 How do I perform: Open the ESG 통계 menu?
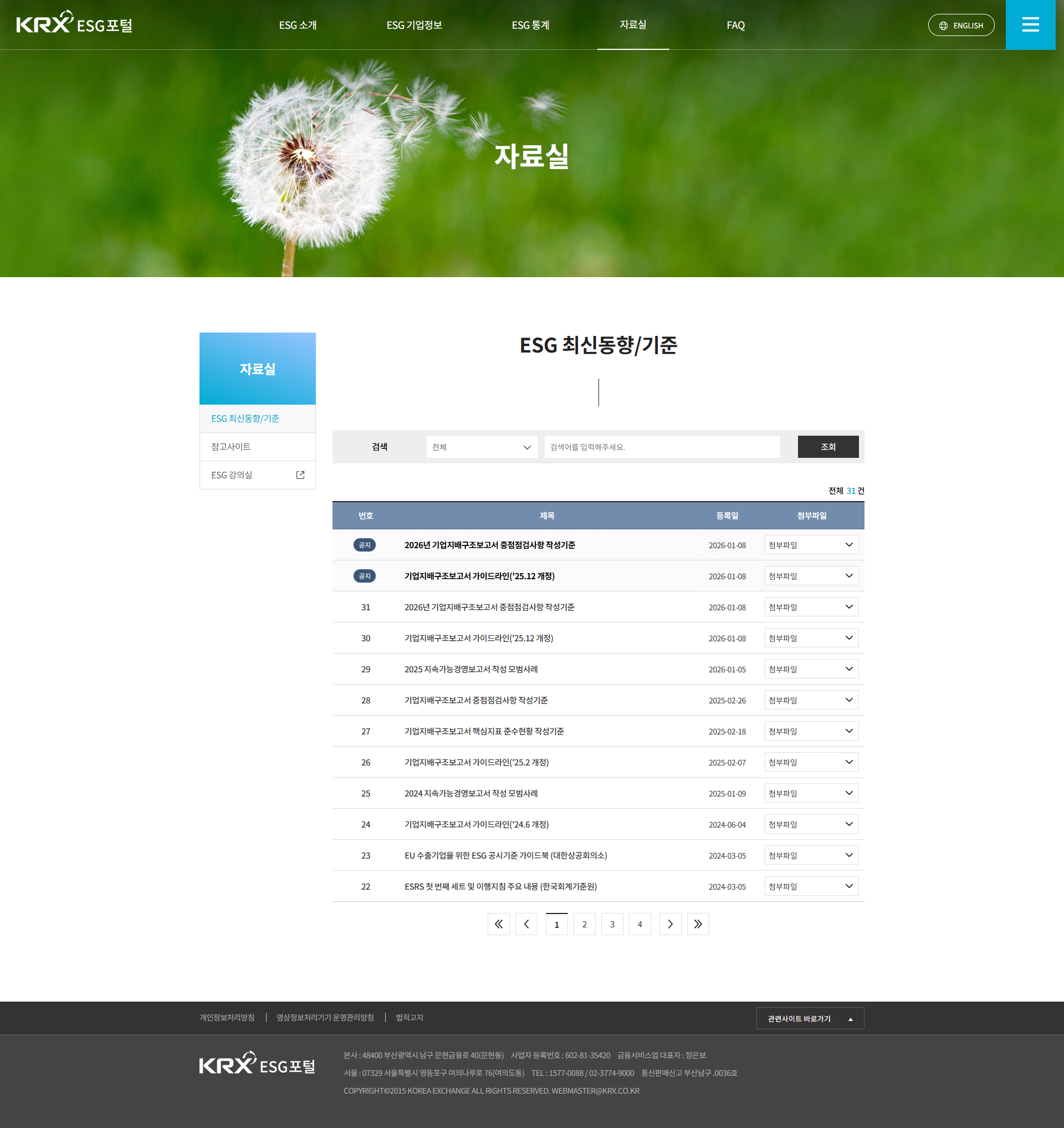[x=530, y=25]
